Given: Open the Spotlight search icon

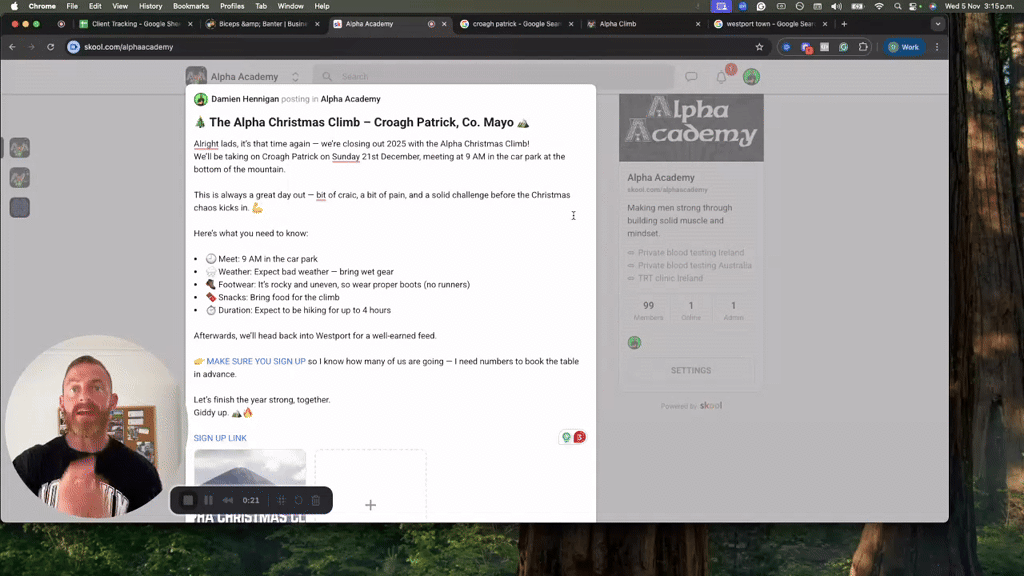Looking at the screenshot, I should tap(897, 6).
